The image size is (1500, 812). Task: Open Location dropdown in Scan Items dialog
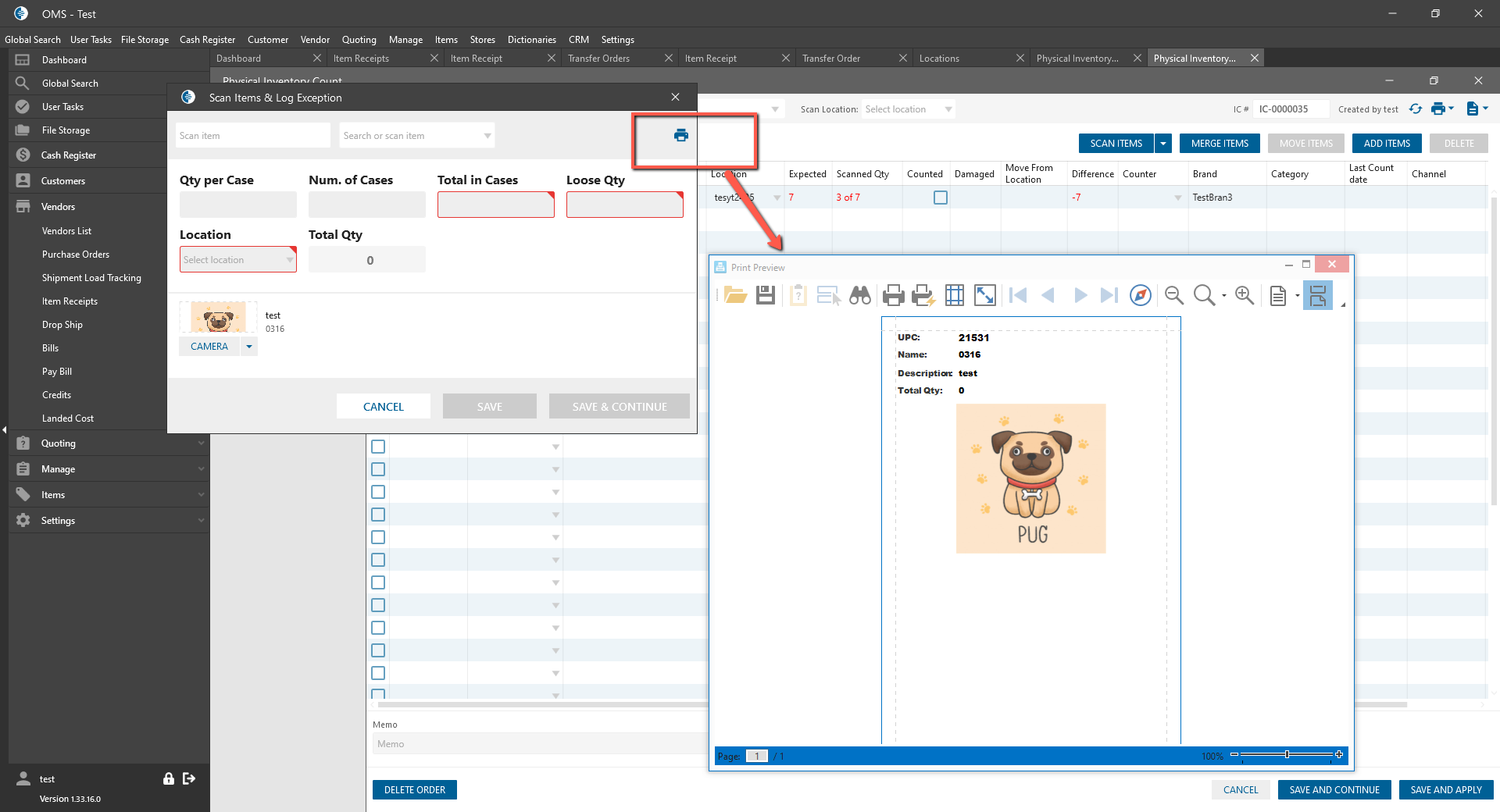[x=290, y=260]
